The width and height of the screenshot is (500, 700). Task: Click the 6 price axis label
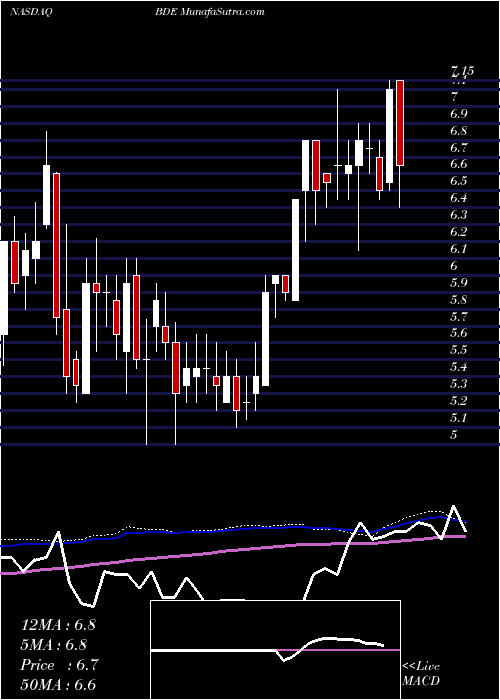(454, 266)
